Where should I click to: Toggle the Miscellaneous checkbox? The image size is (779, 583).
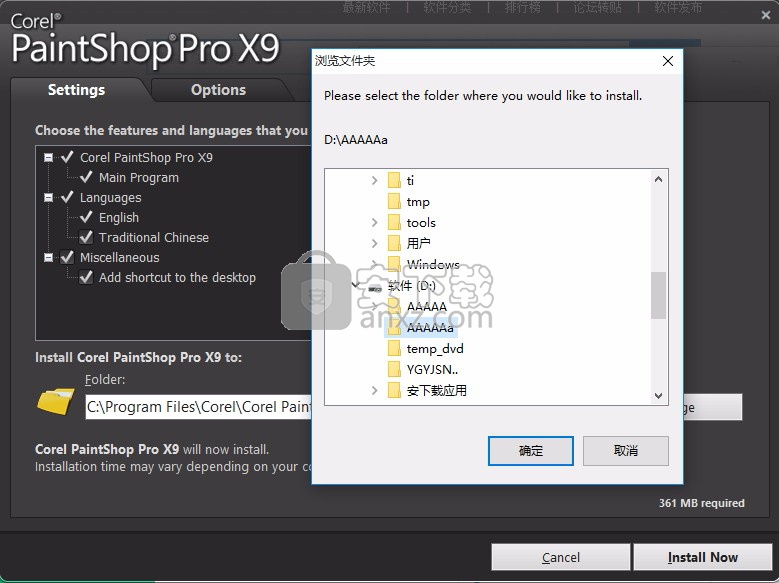67,257
